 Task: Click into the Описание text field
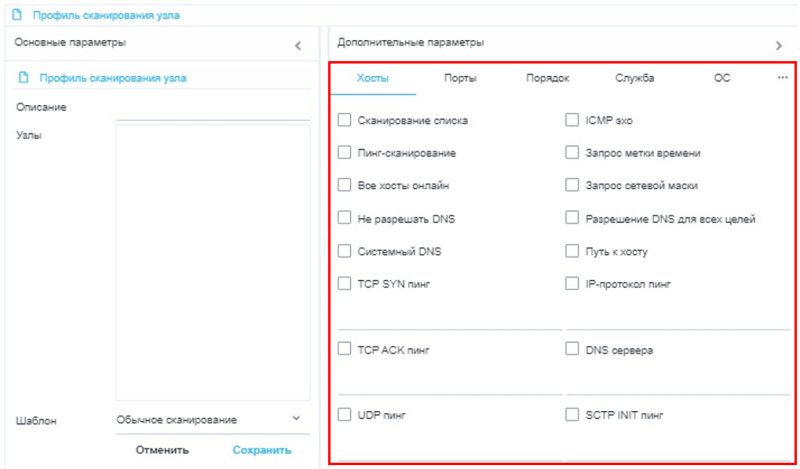coord(210,108)
